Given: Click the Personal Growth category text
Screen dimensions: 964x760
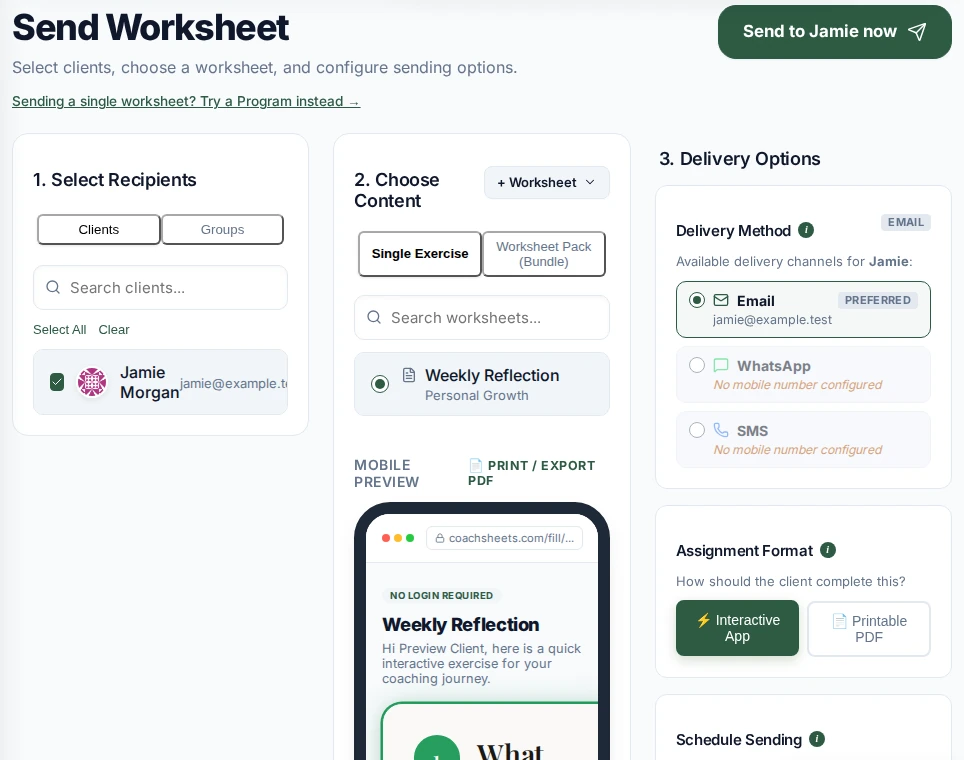Looking at the screenshot, I should tap(476, 395).
